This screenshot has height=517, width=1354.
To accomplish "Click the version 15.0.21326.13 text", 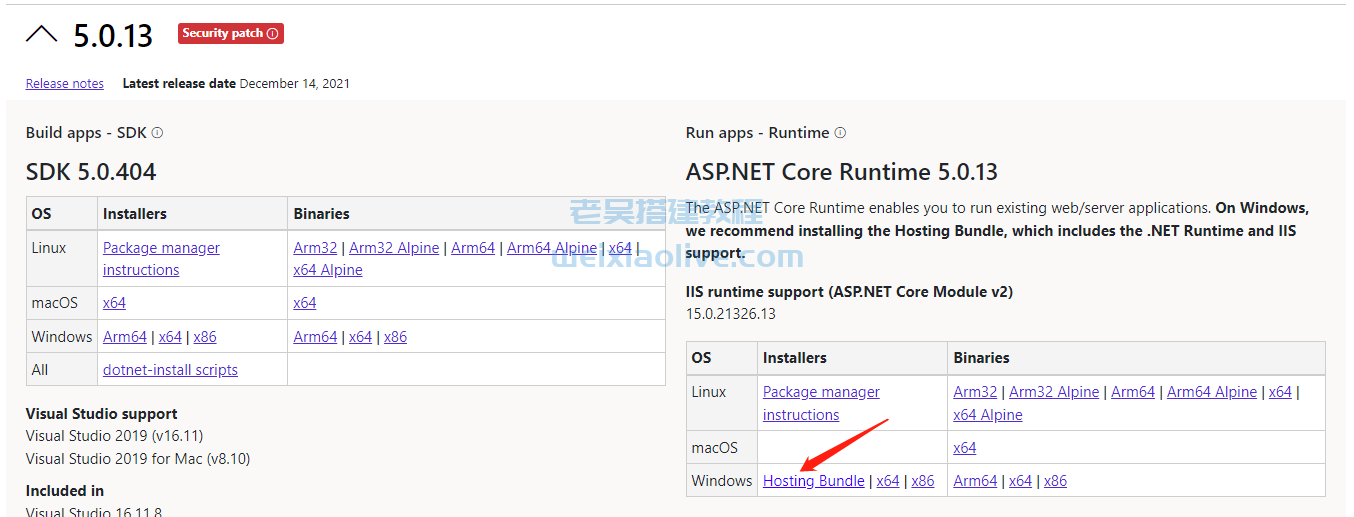I will [731, 314].
